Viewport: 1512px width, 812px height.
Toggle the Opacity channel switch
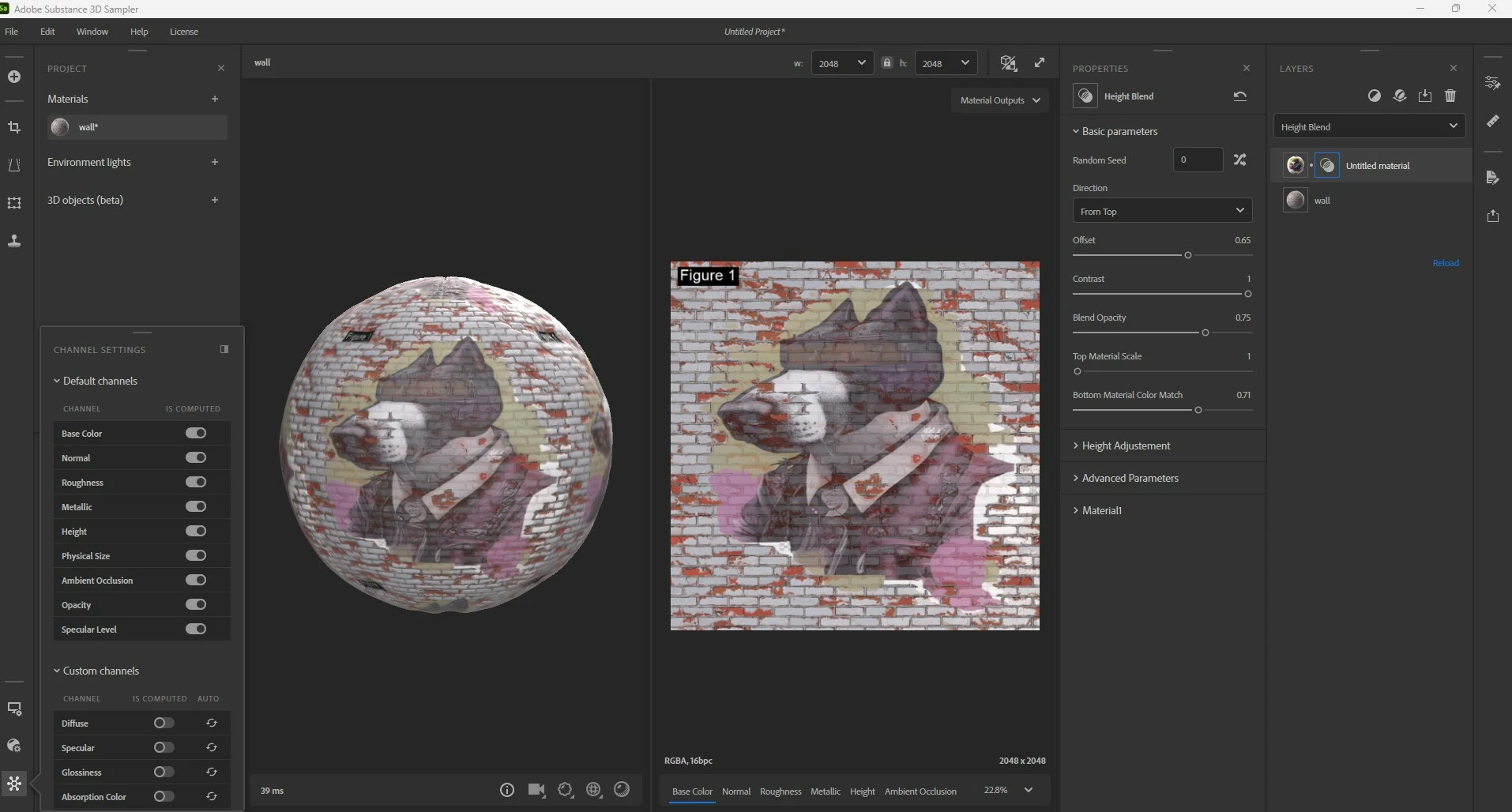[x=196, y=604]
